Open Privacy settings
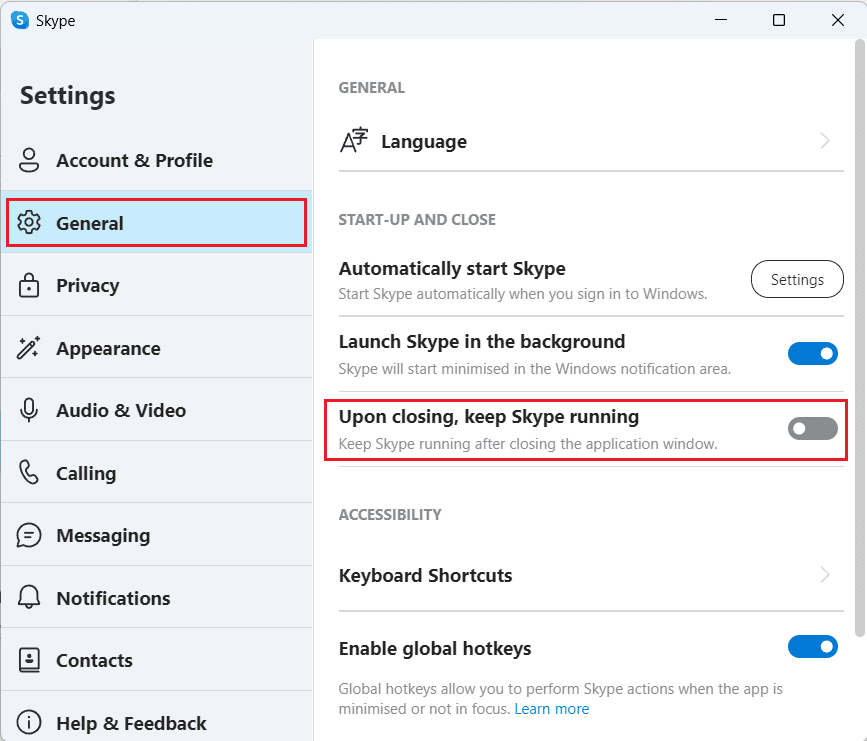 (x=157, y=285)
